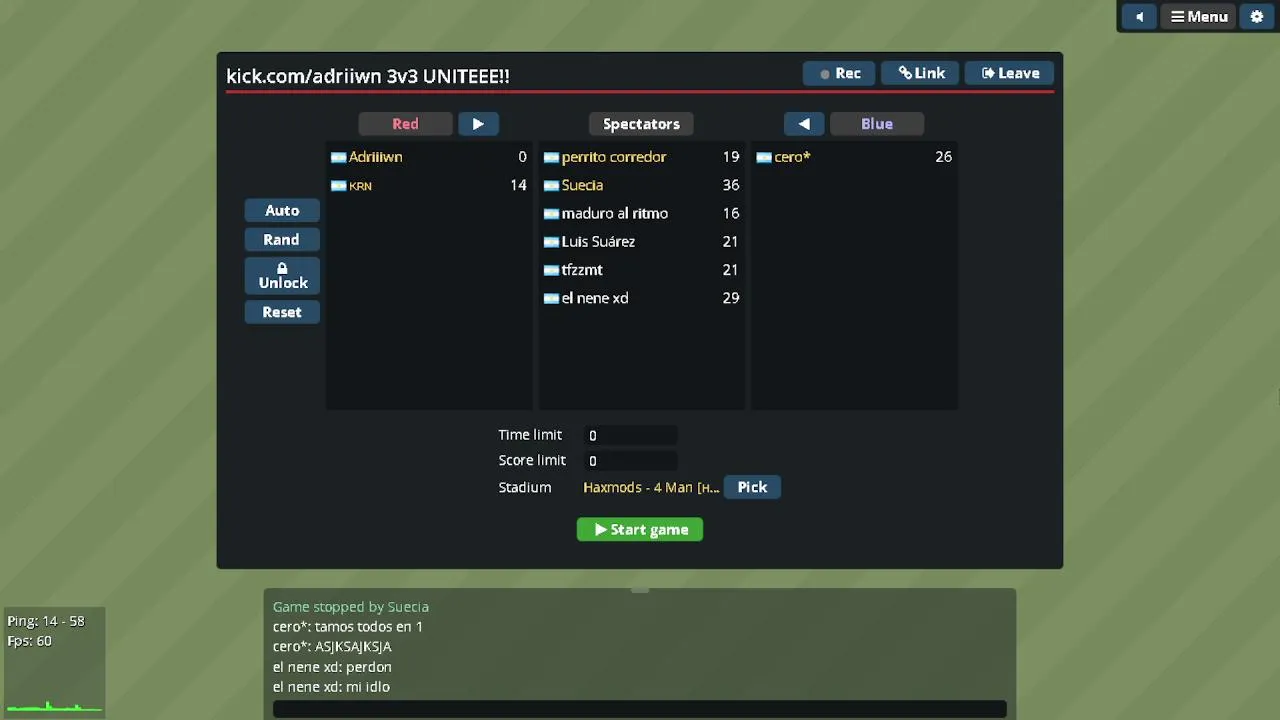The width and height of the screenshot is (1280, 720).
Task: Click the Fps: 60 readout
Action: [x=29, y=641]
